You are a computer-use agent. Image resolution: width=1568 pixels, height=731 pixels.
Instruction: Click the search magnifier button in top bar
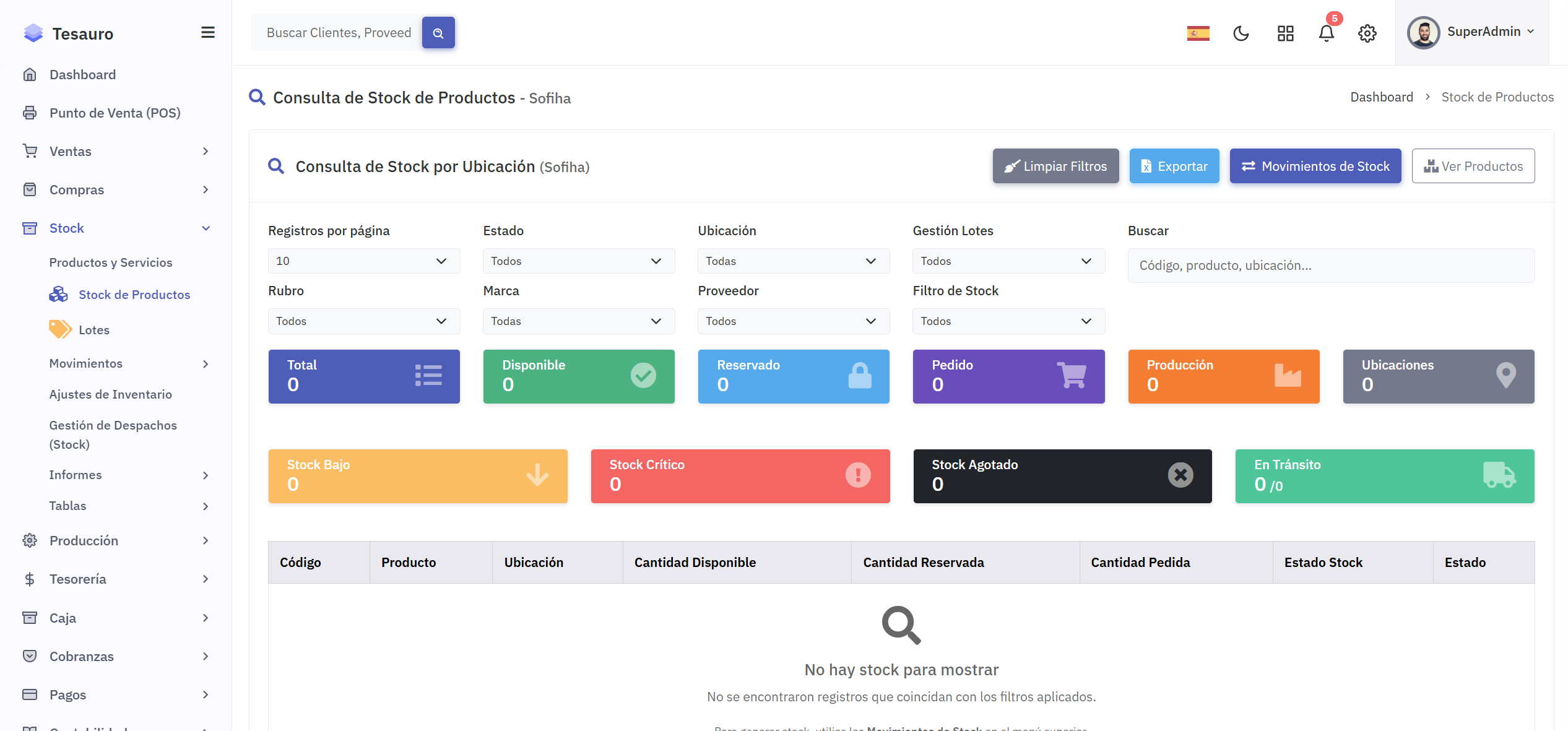(x=438, y=33)
